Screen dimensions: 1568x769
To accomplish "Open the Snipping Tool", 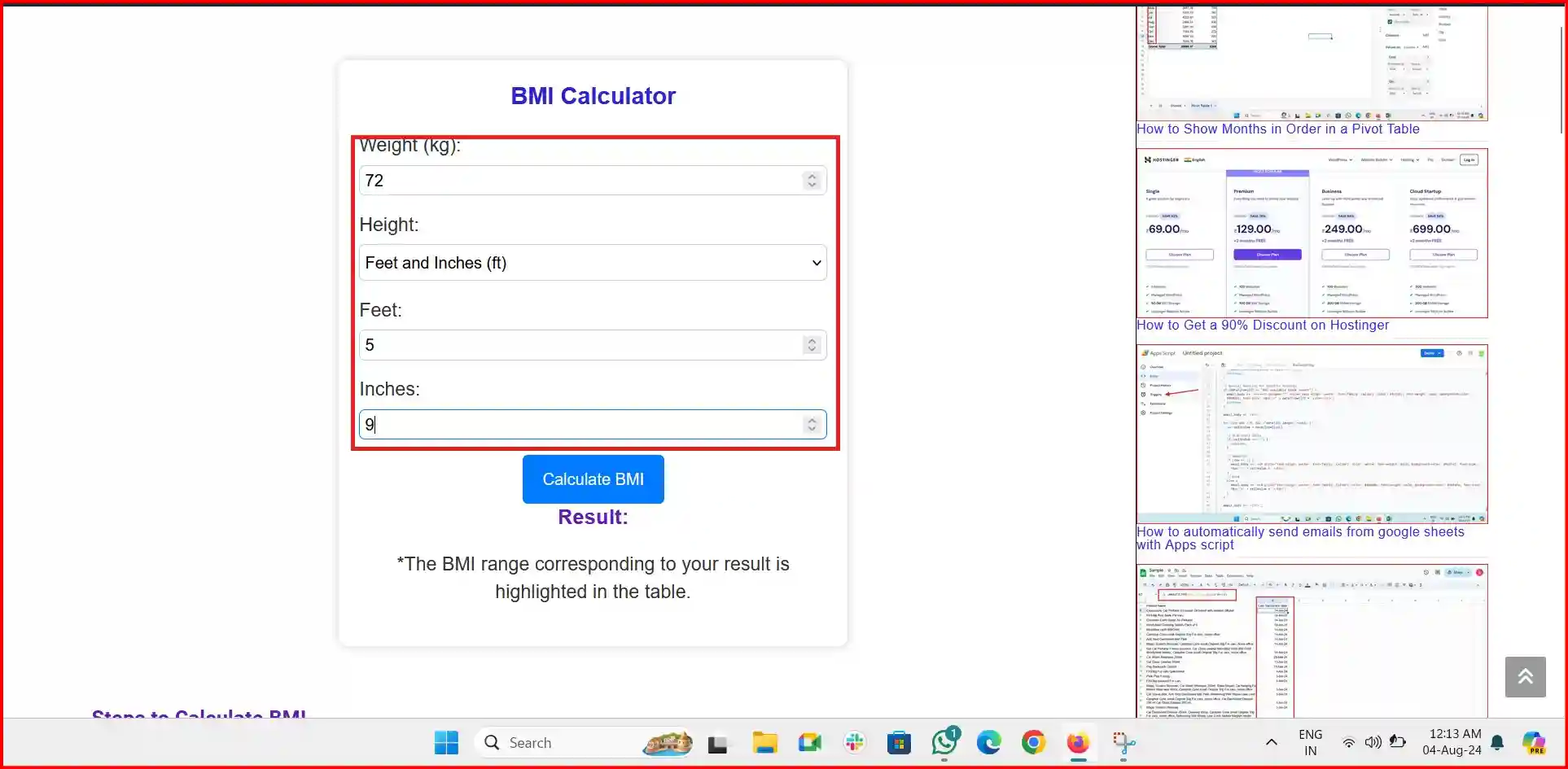I will [1123, 743].
